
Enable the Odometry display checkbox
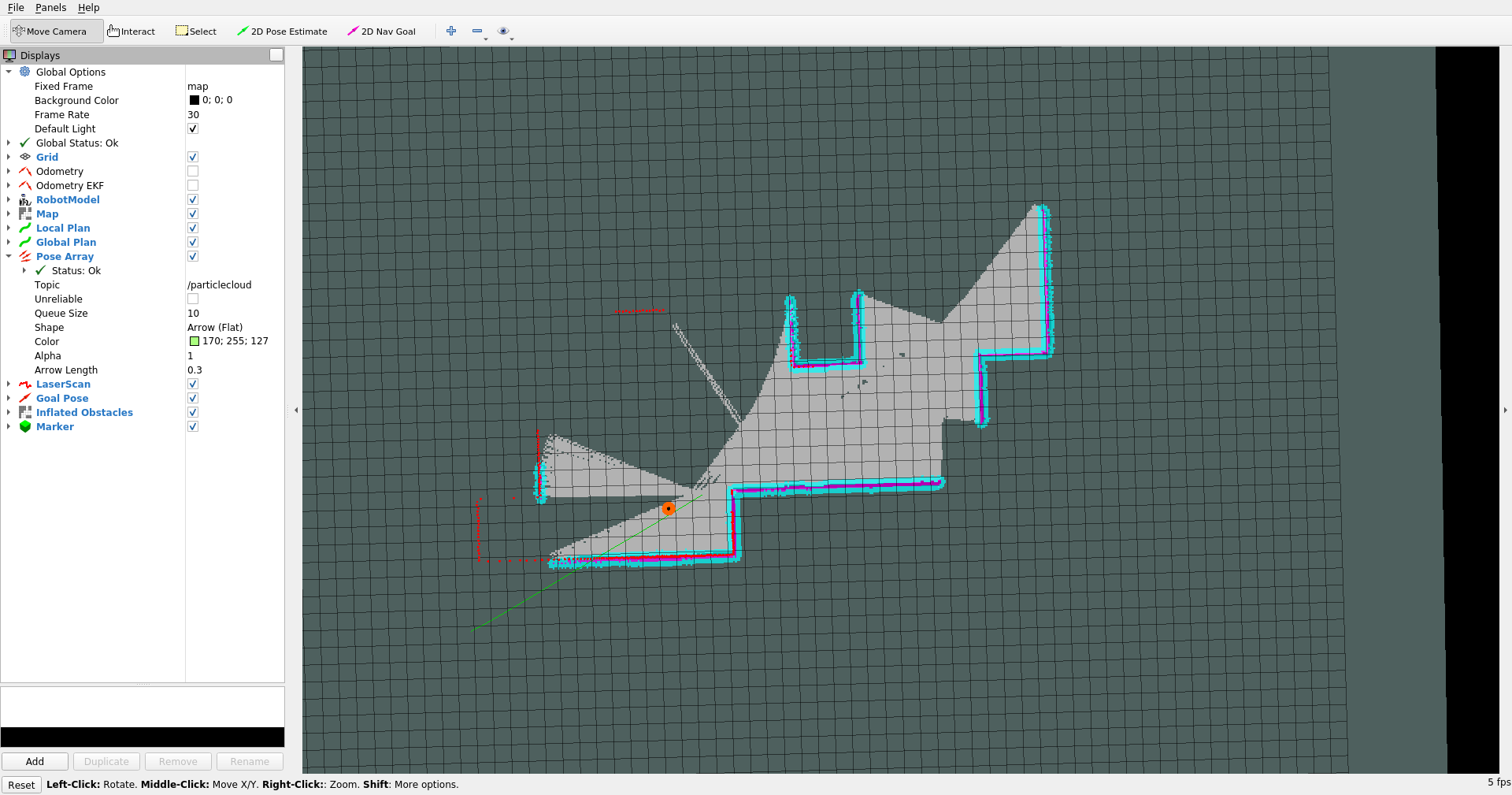193,172
